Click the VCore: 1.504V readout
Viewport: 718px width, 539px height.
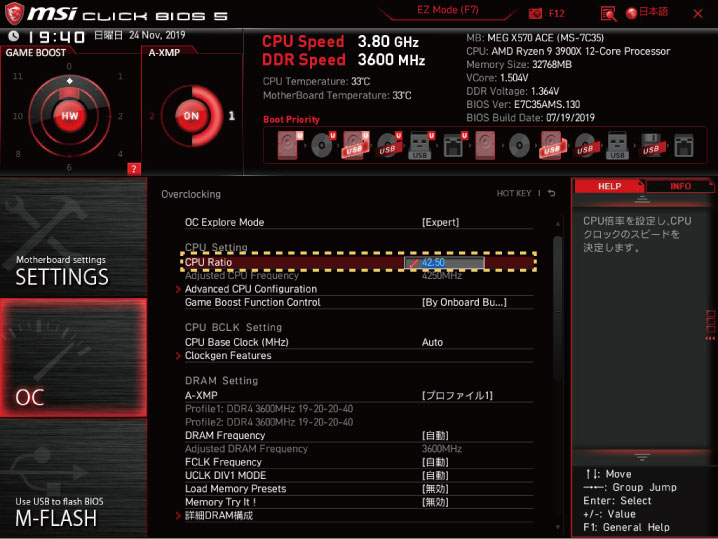pos(497,78)
